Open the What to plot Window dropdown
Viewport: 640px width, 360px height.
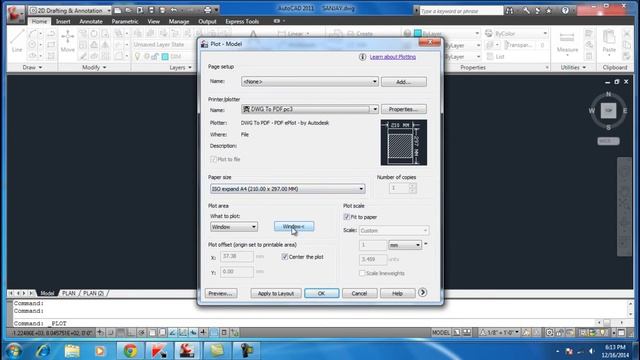pyautogui.click(x=234, y=227)
